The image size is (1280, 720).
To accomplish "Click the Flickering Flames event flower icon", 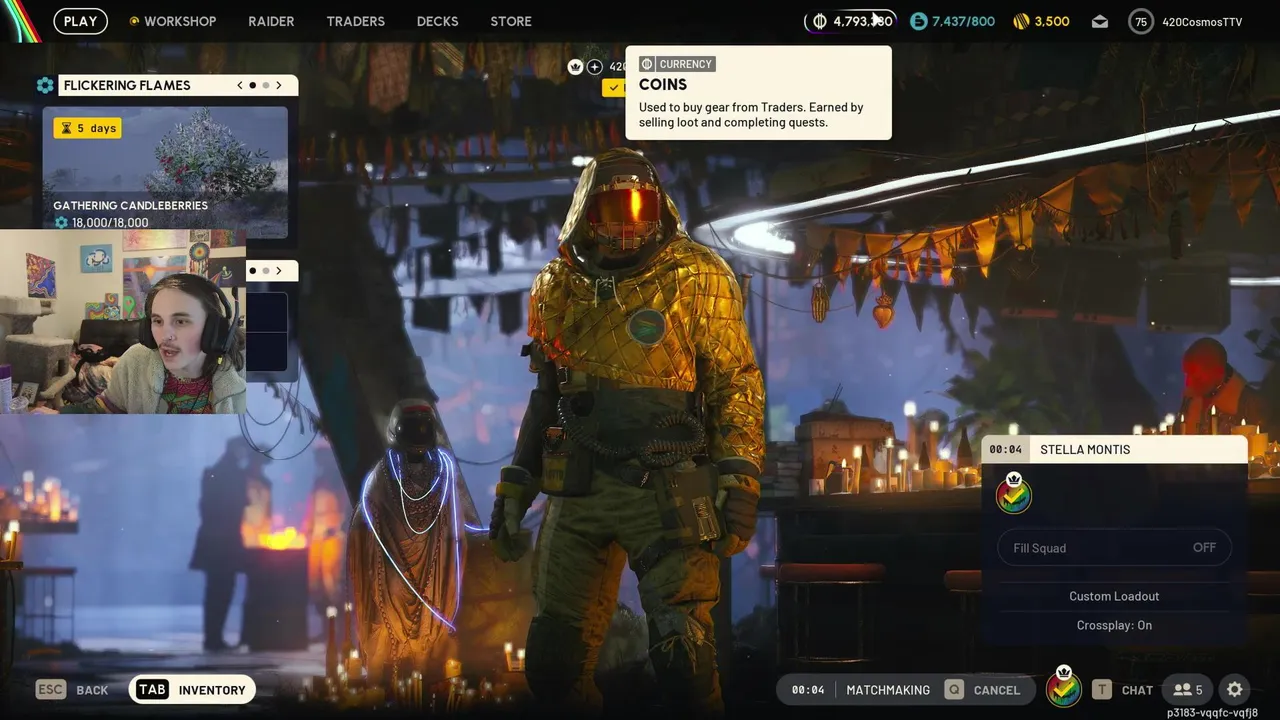I will point(45,85).
